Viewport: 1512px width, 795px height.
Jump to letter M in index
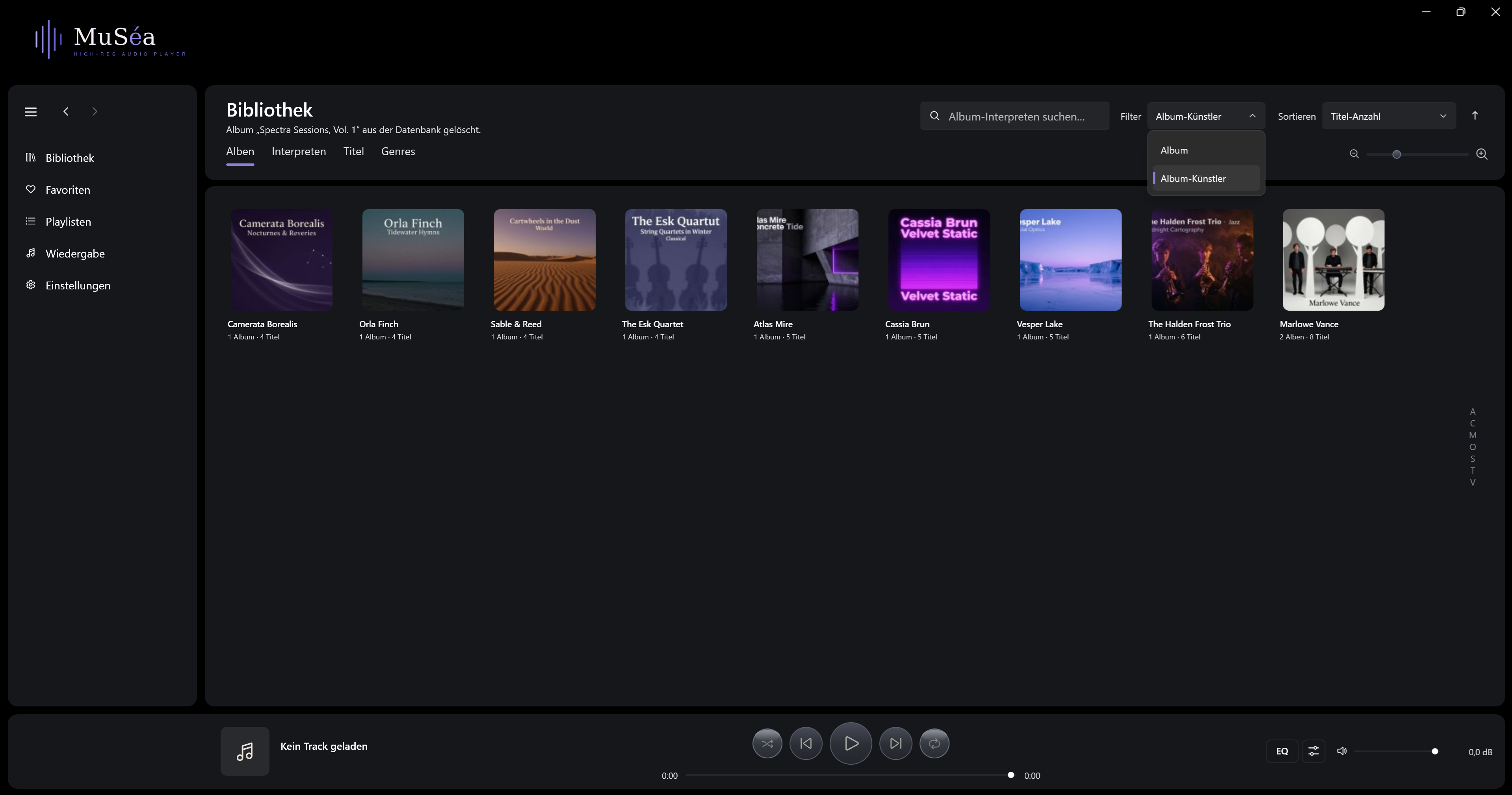pyautogui.click(x=1473, y=435)
